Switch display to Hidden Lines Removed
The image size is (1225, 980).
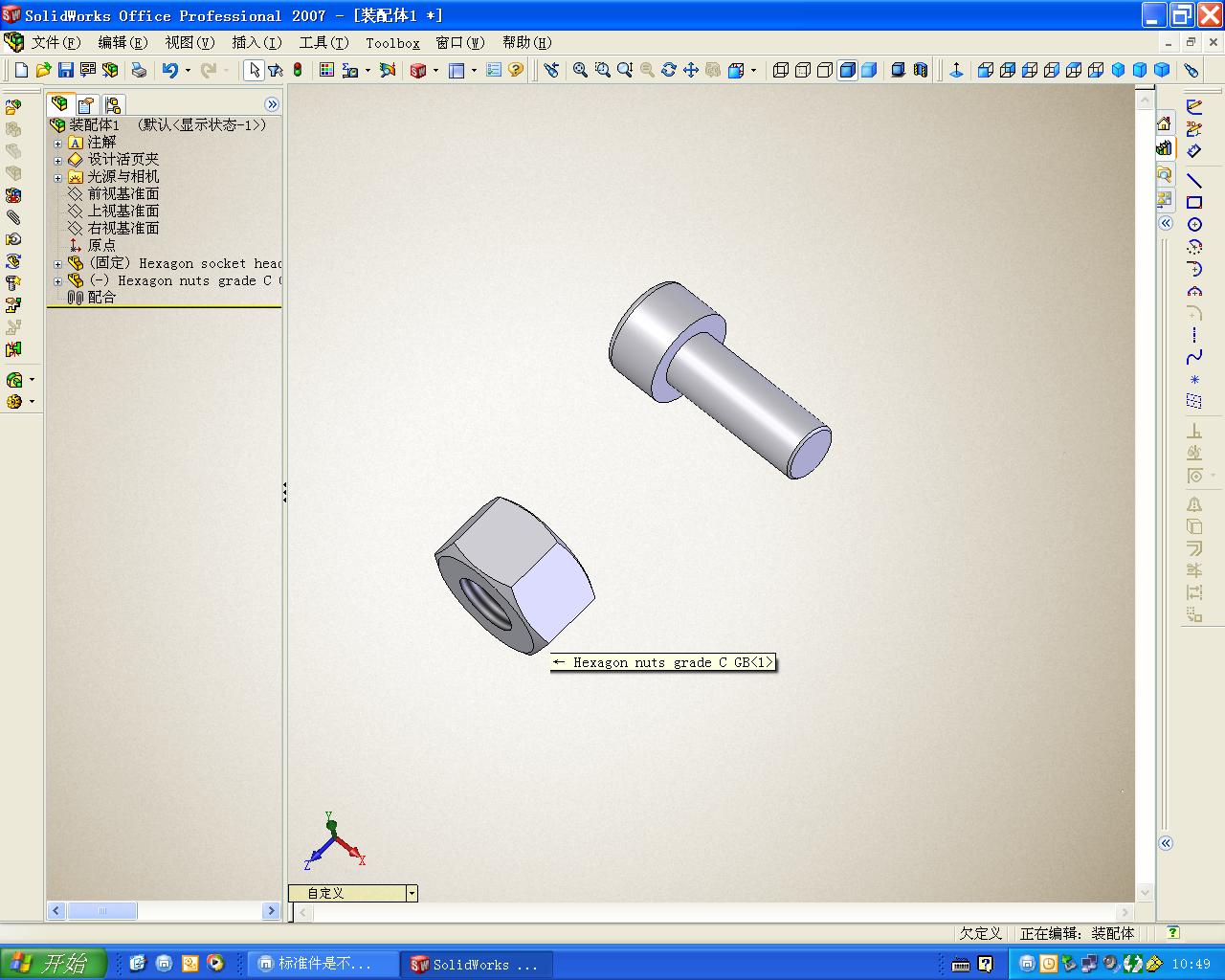pos(825,70)
